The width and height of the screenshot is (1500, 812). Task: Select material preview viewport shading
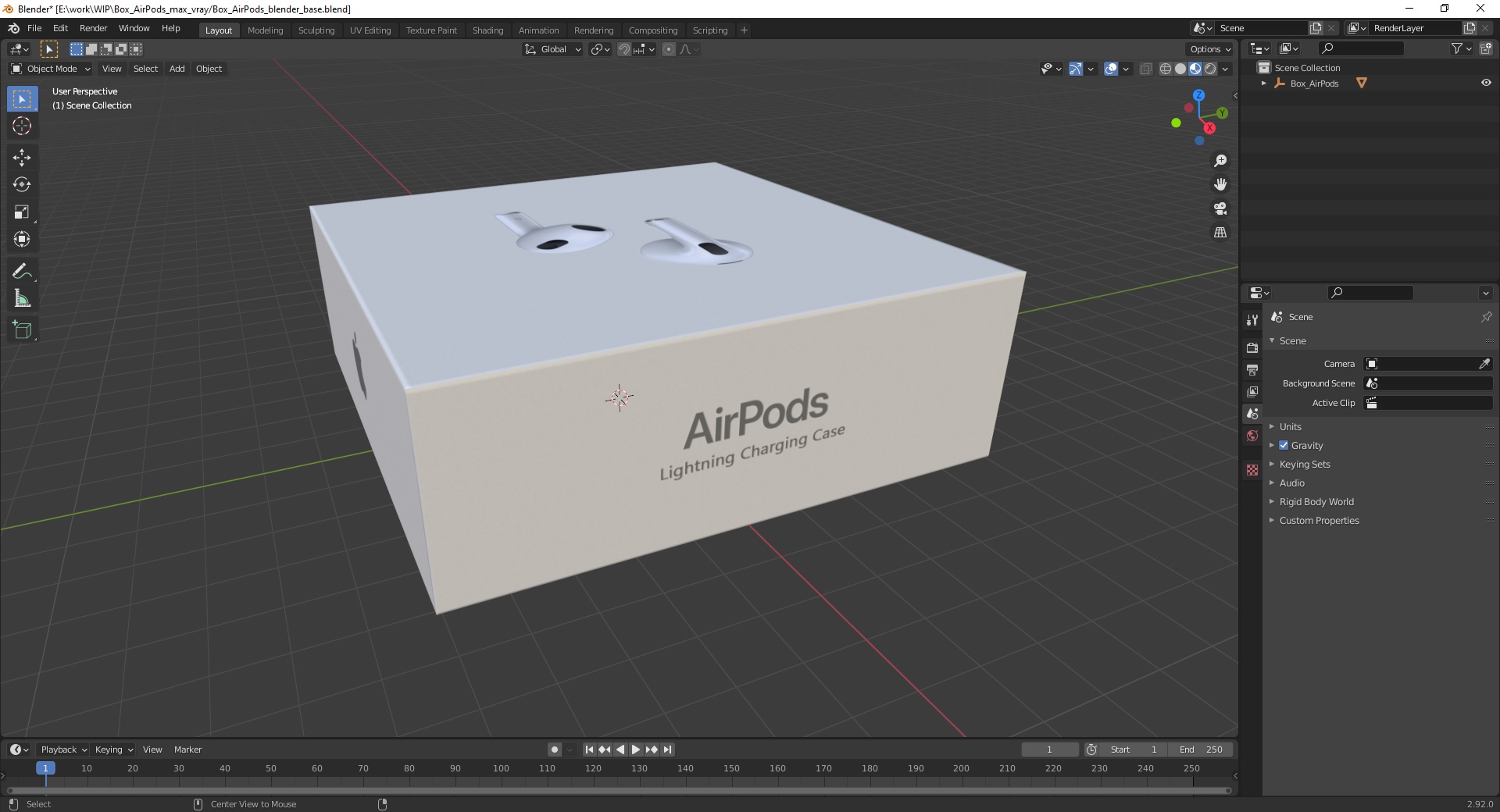[x=1195, y=69]
